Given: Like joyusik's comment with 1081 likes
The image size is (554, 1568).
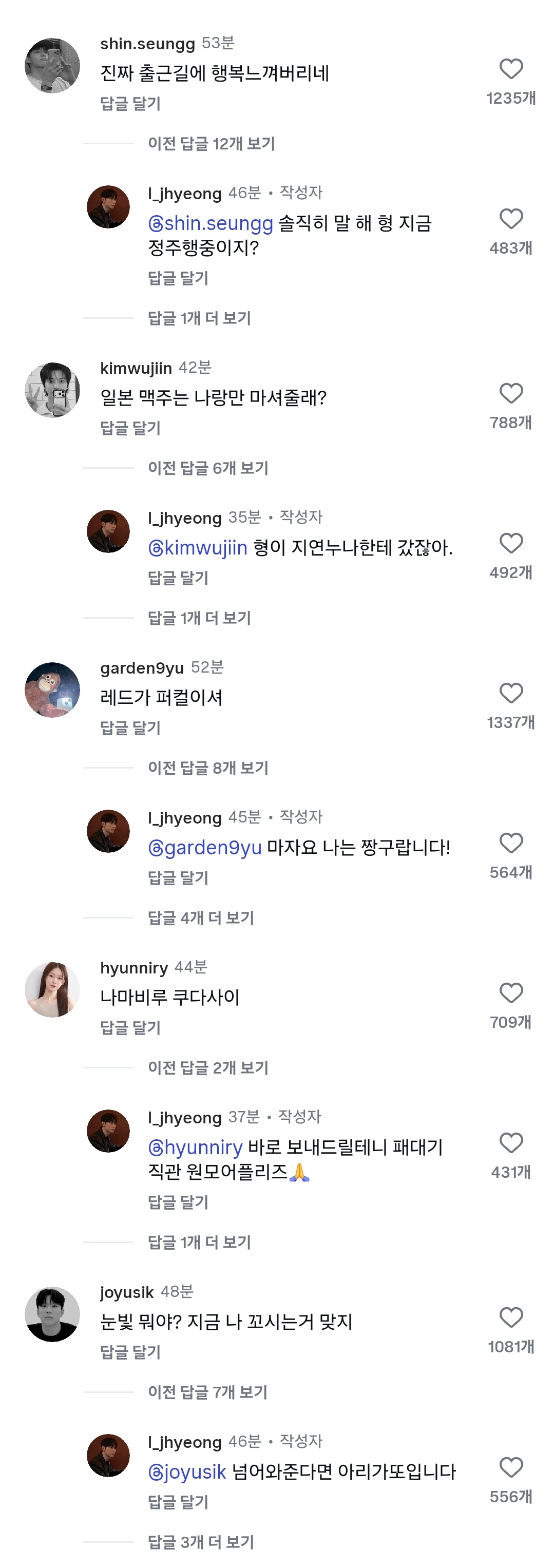Looking at the screenshot, I should click(x=511, y=1318).
